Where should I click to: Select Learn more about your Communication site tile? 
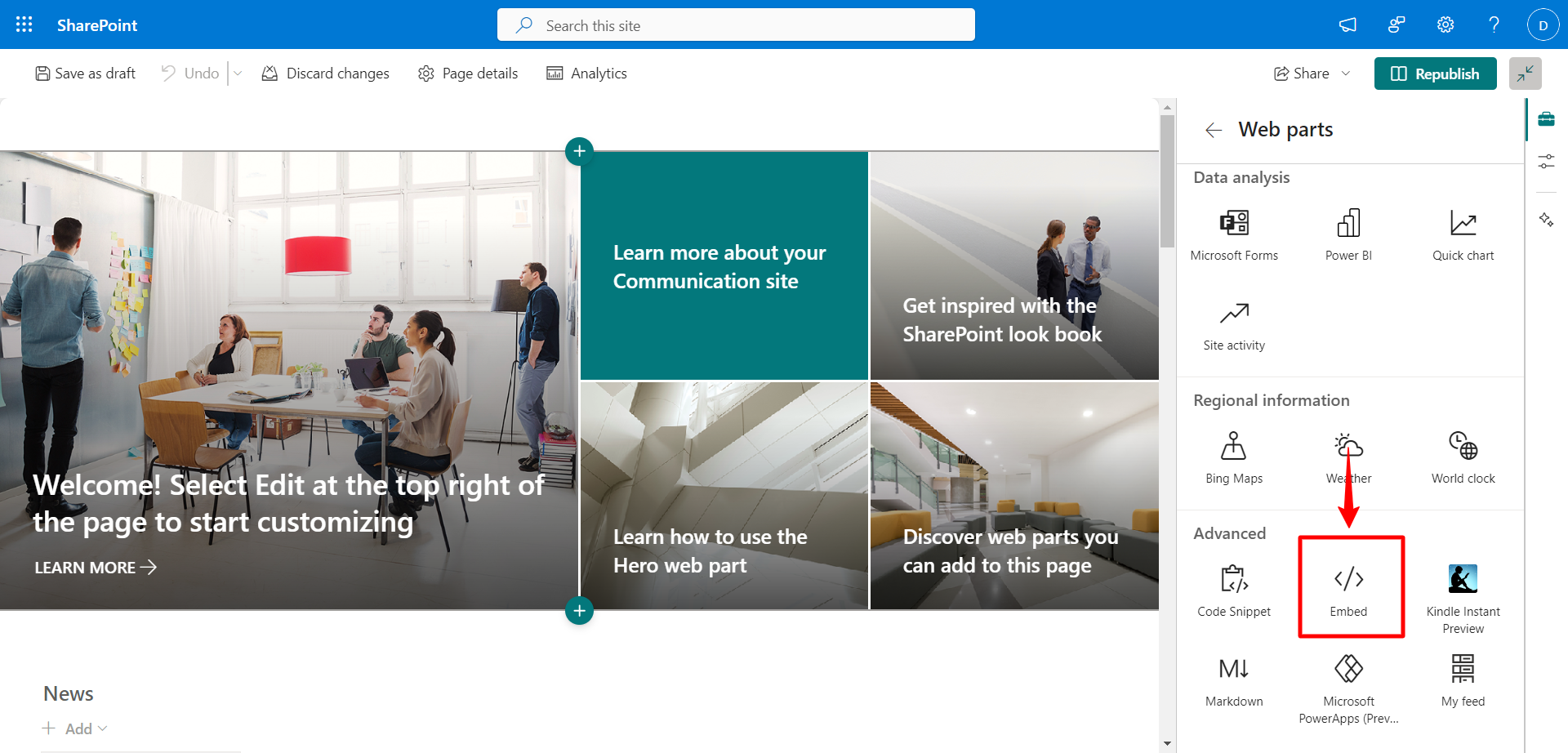click(x=724, y=265)
